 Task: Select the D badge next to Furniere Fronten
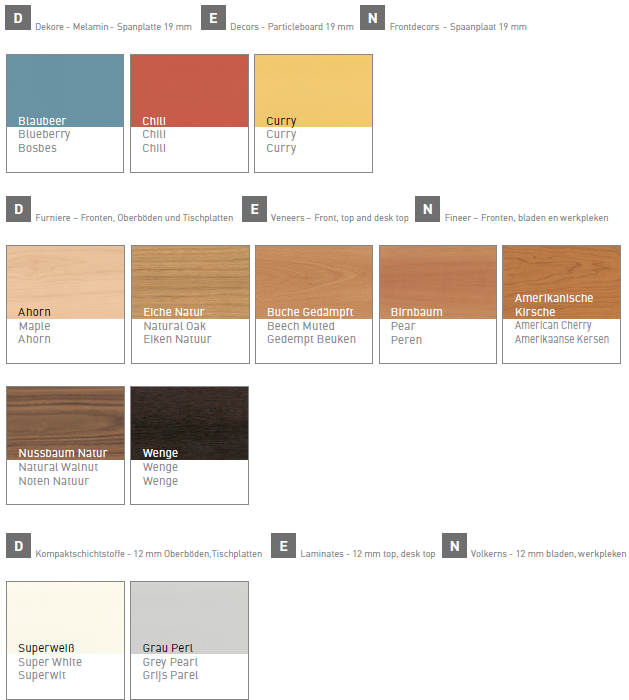tap(18, 210)
